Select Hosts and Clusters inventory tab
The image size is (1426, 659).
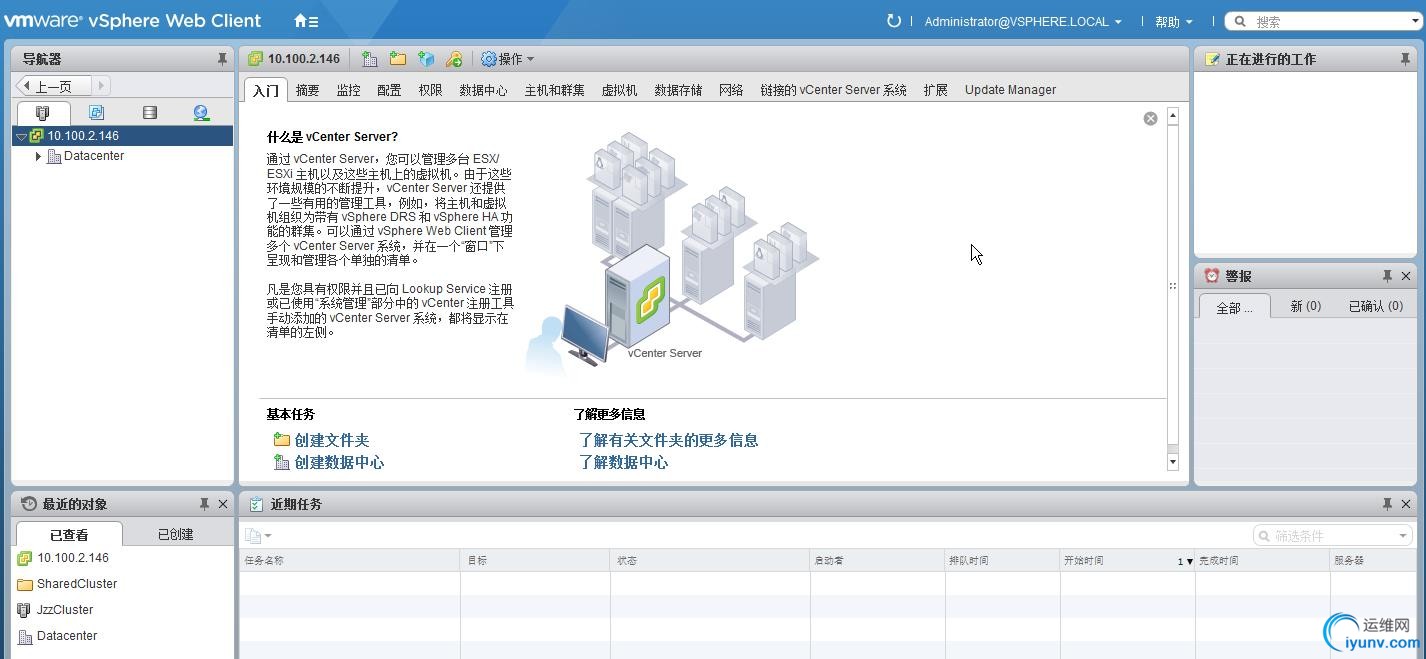[x=43, y=113]
